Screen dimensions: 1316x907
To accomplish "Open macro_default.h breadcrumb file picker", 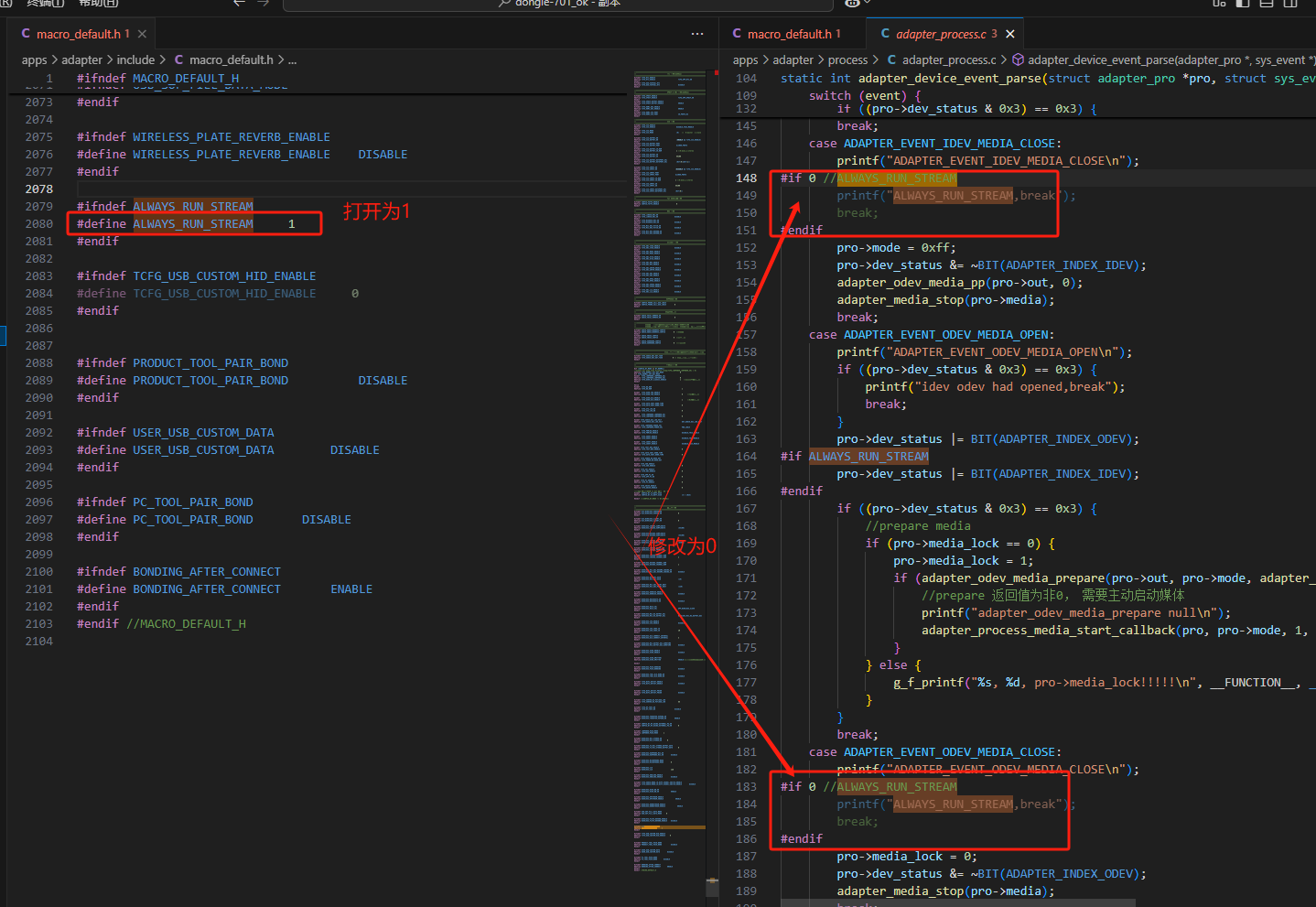I will tap(232, 59).
